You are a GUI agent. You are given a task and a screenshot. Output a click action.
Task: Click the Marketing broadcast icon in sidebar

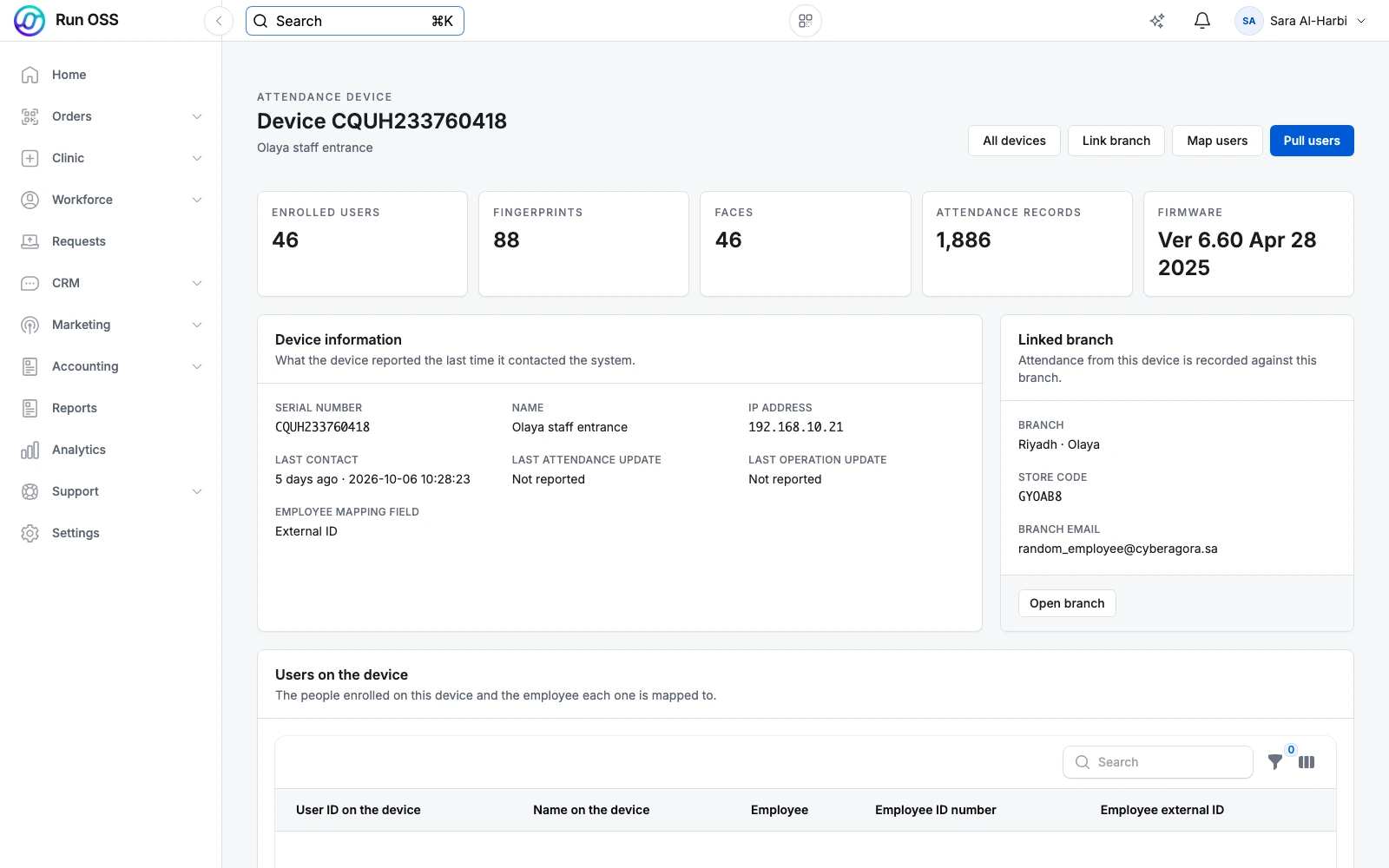(30, 325)
